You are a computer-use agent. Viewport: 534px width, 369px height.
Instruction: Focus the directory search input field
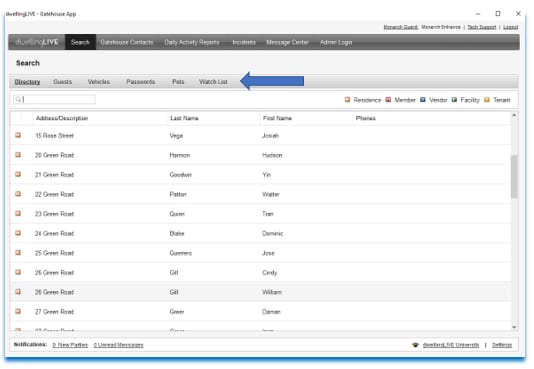pyautogui.click(x=54, y=99)
